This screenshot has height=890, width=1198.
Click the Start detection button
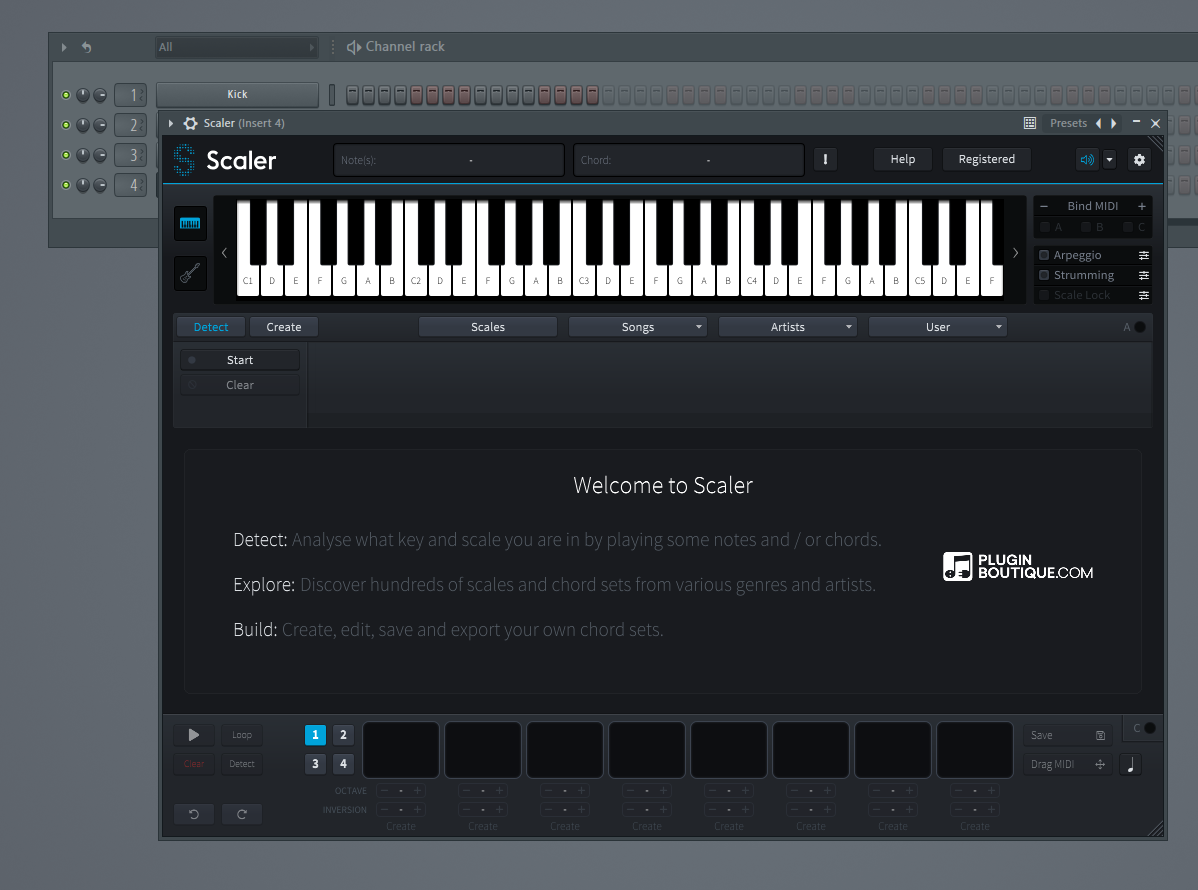[x=240, y=360]
